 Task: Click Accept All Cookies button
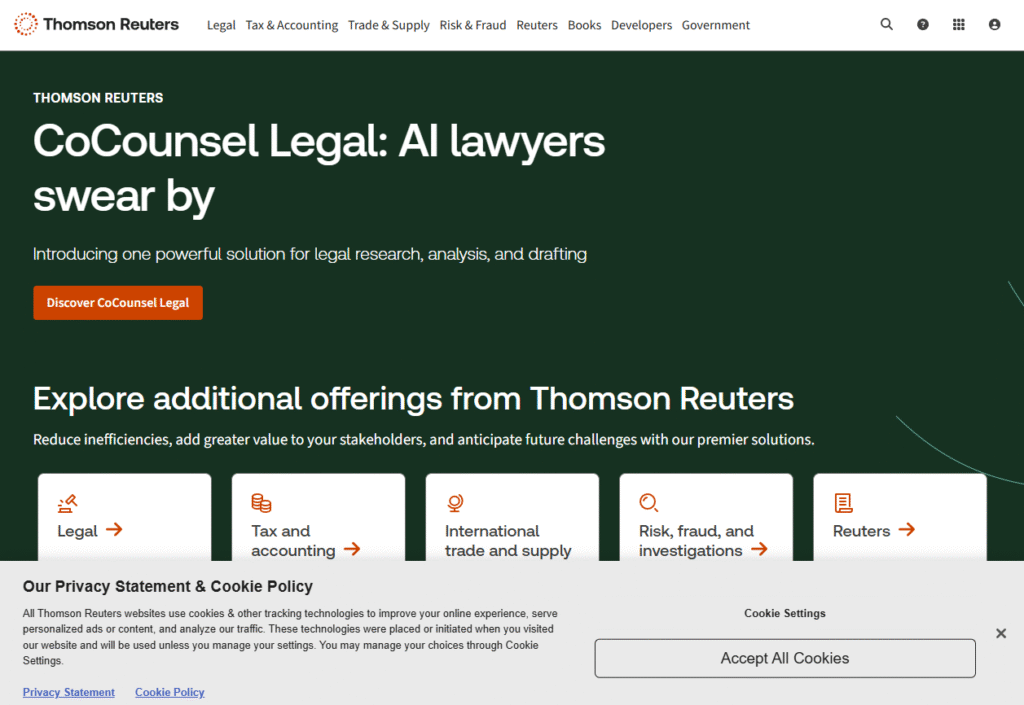tap(784, 658)
